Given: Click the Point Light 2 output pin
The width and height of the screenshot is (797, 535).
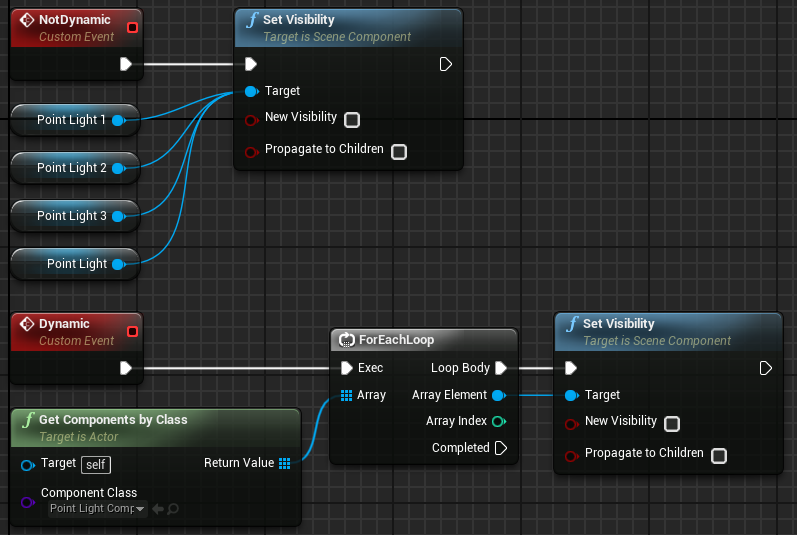Looking at the screenshot, I should (118, 168).
